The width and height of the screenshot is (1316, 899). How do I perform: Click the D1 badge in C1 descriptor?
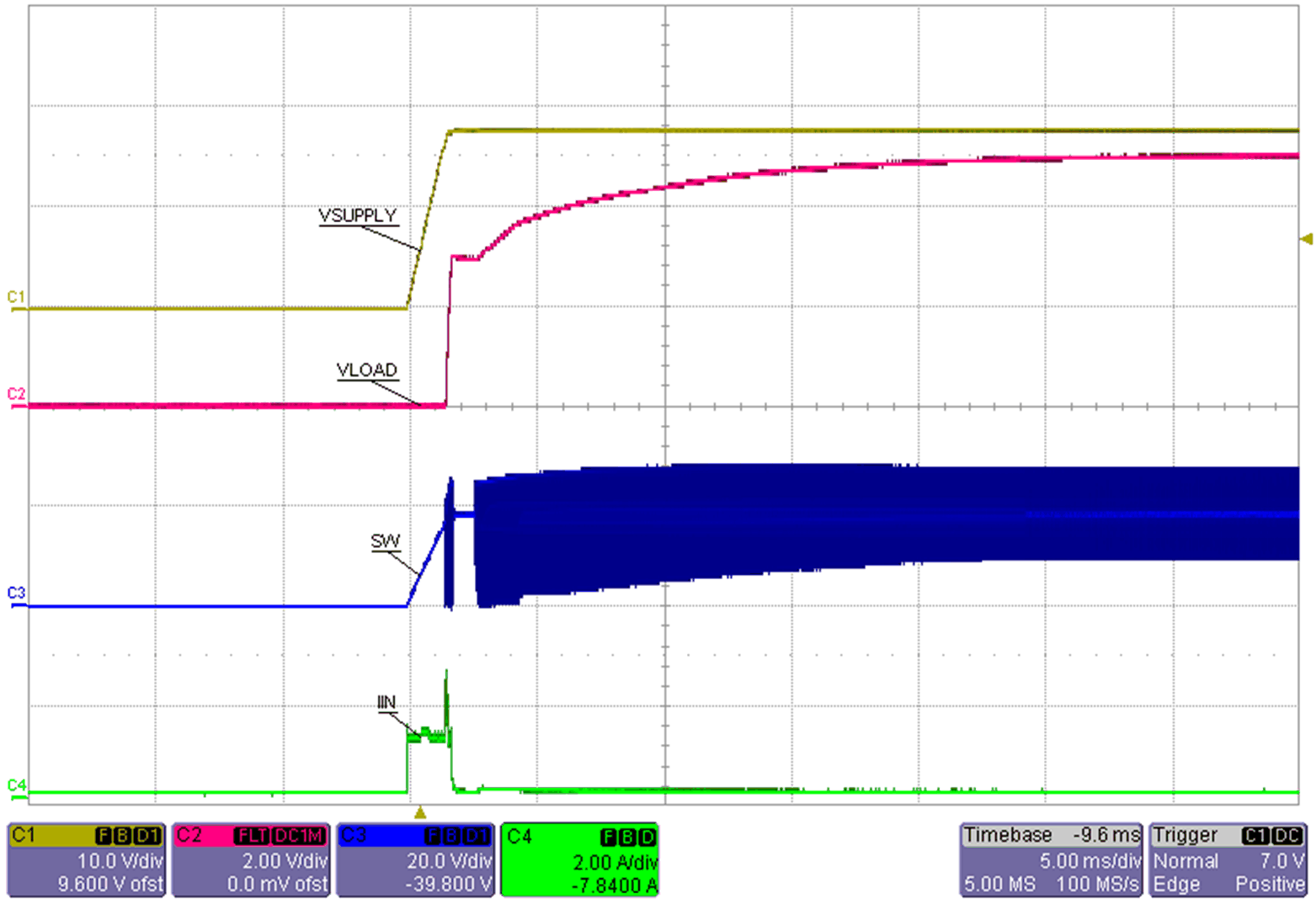click(149, 836)
